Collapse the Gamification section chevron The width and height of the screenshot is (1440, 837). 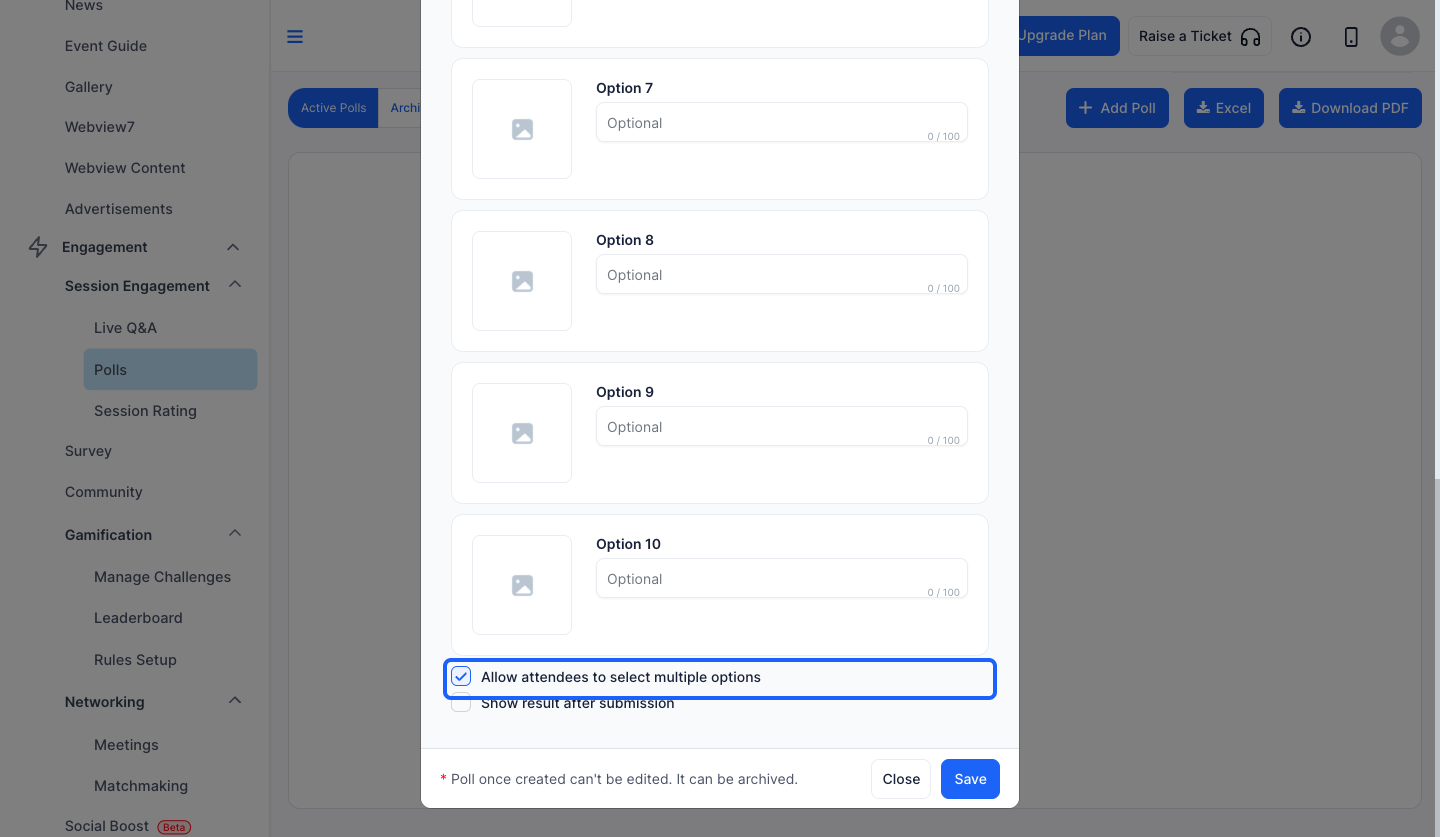click(x=235, y=534)
